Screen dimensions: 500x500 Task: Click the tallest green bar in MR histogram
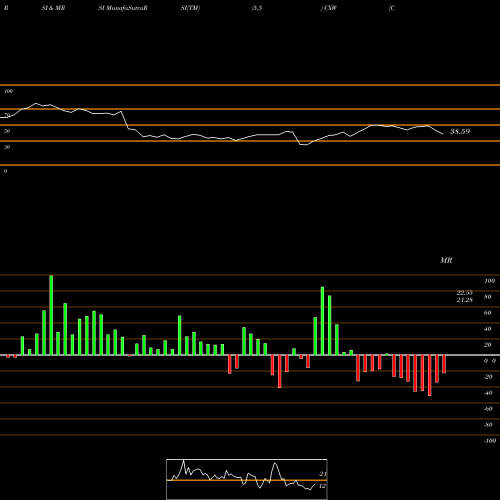(x=51, y=315)
